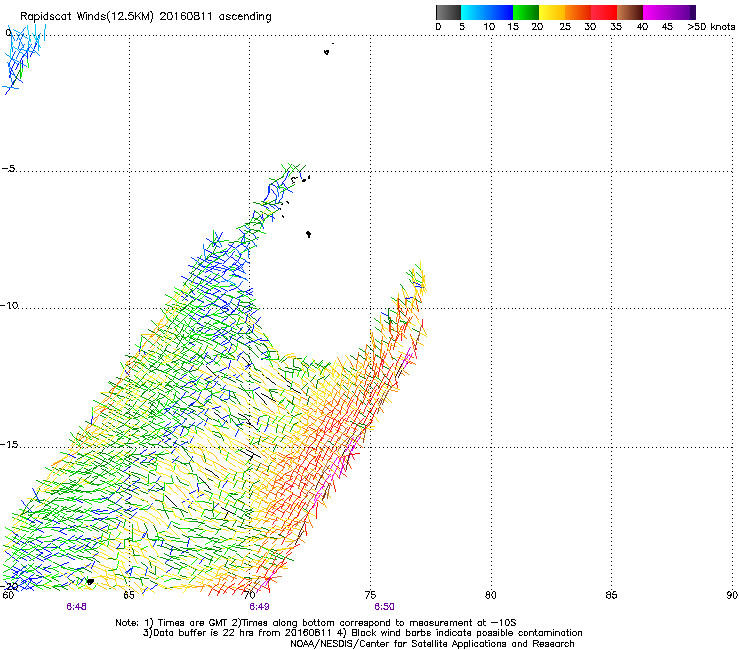Click the magenta 40-45 knots legend swatch

click(656, 12)
